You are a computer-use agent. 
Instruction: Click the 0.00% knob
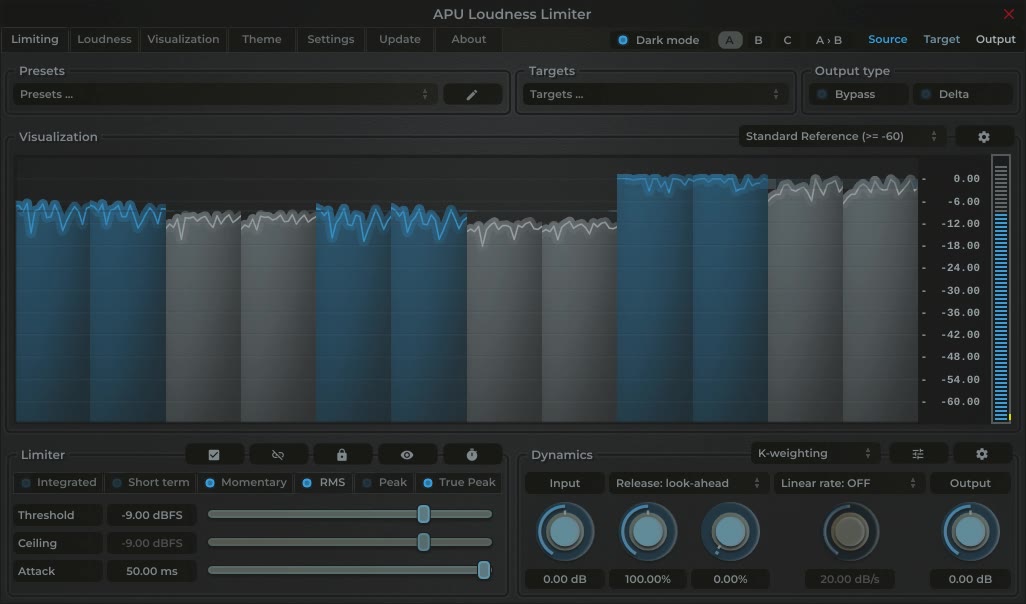click(x=730, y=532)
